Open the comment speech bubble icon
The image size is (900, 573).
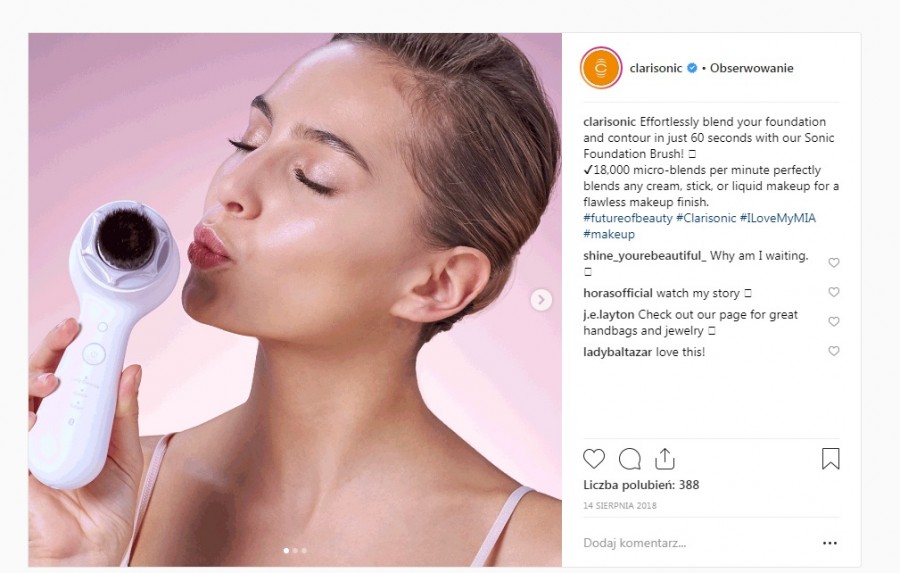pyautogui.click(x=629, y=459)
